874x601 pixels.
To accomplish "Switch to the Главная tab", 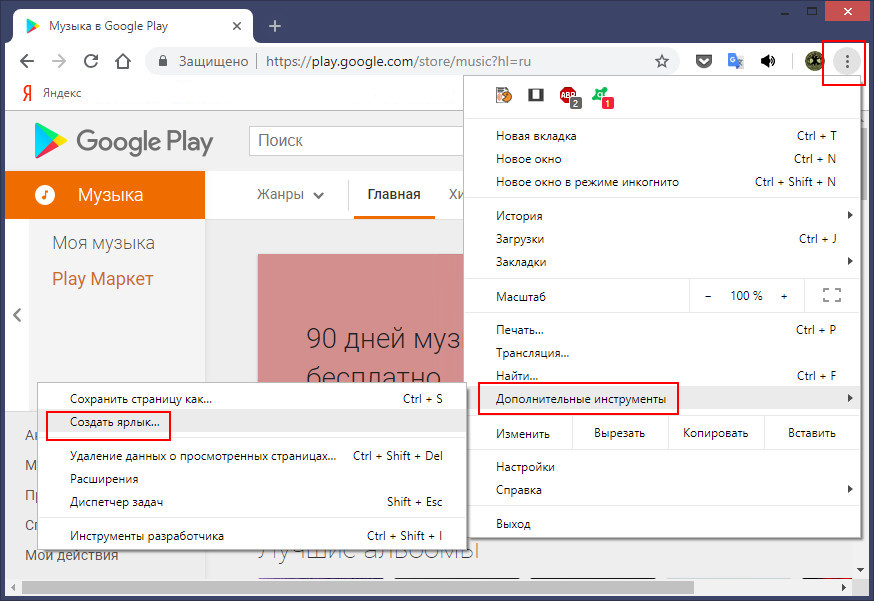I will point(394,195).
